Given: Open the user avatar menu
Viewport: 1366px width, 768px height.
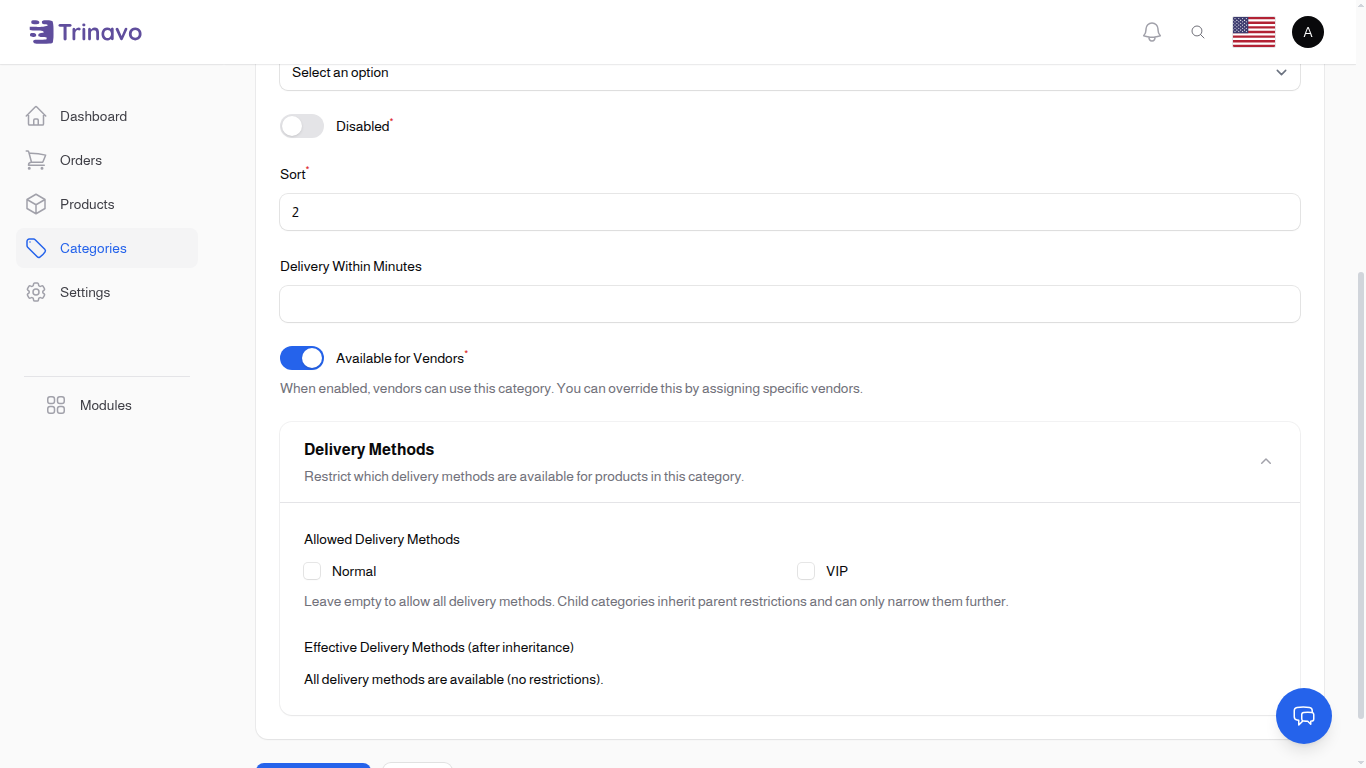Looking at the screenshot, I should coord(1307,32).
